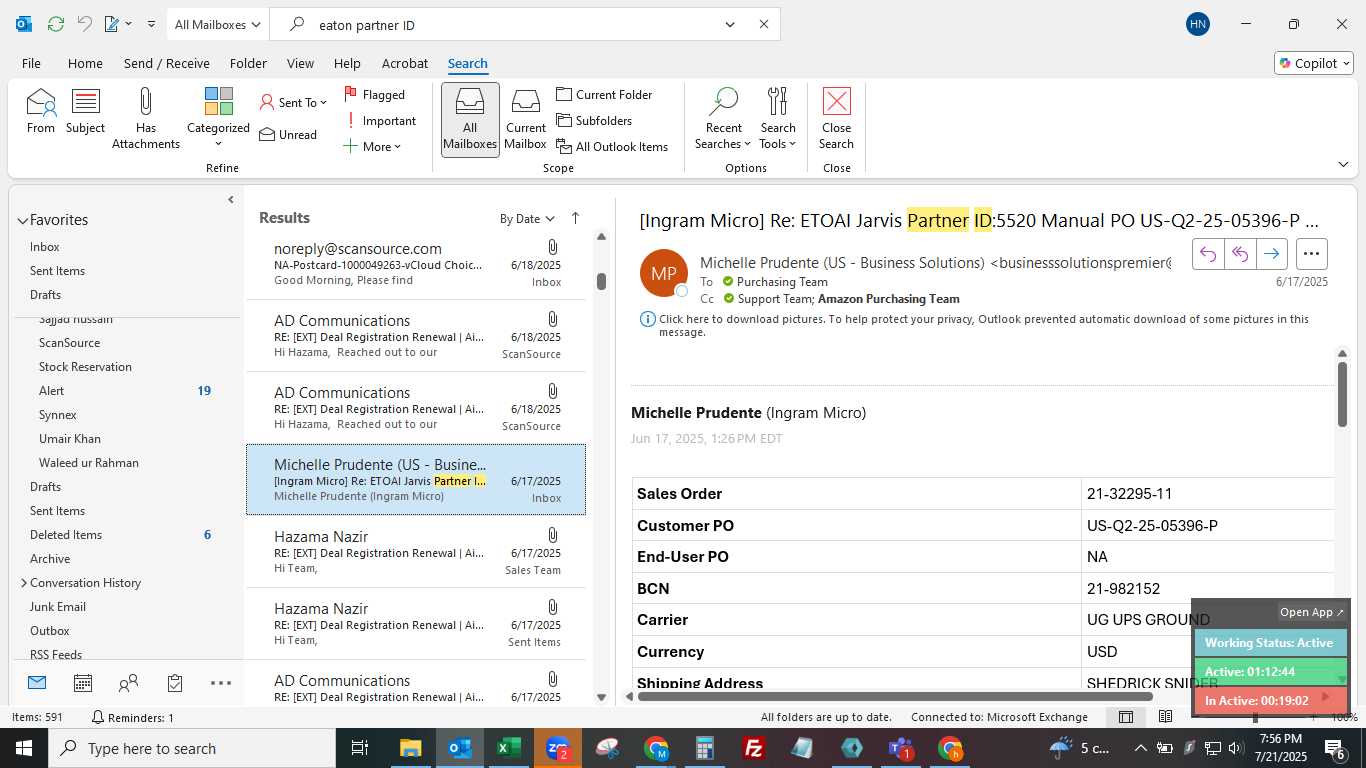
Task: Open Excel from the Windows taskbar
Action: pyautogui.click(x=509, y=748)
